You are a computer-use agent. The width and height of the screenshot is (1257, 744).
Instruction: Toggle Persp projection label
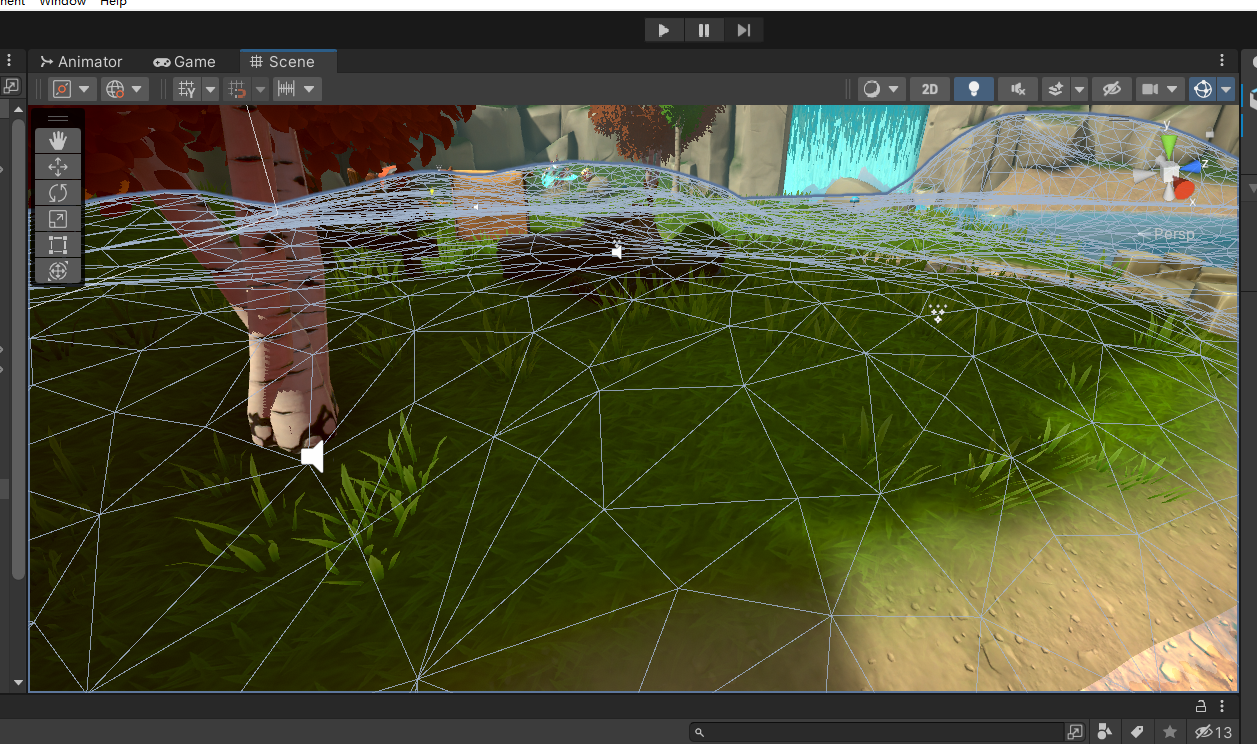coord(1172,233)
